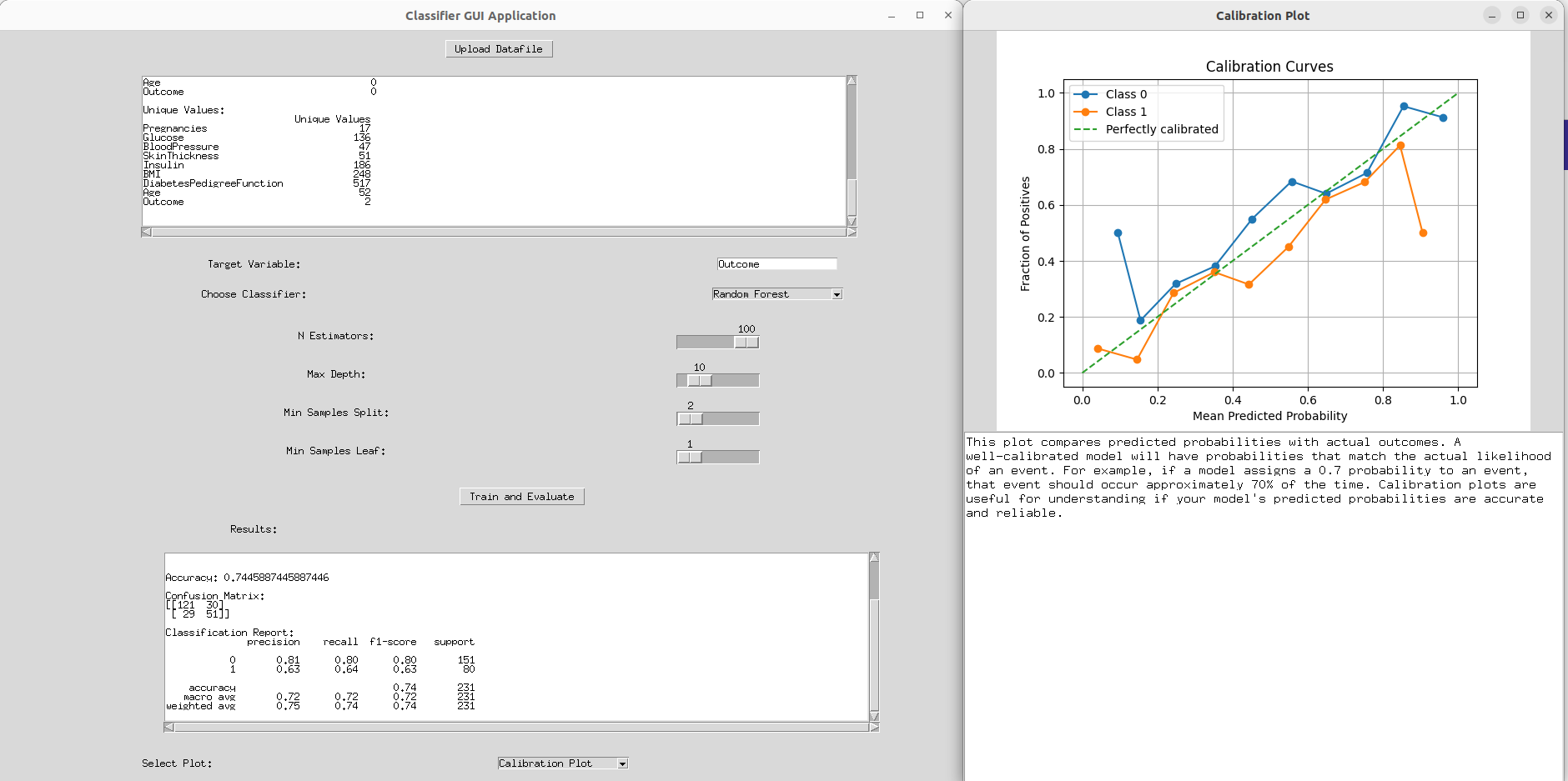Screen dimensions: 1568x781
Task: Open the Random Forest classifier dropdown
Action: [x=837, y=294]
